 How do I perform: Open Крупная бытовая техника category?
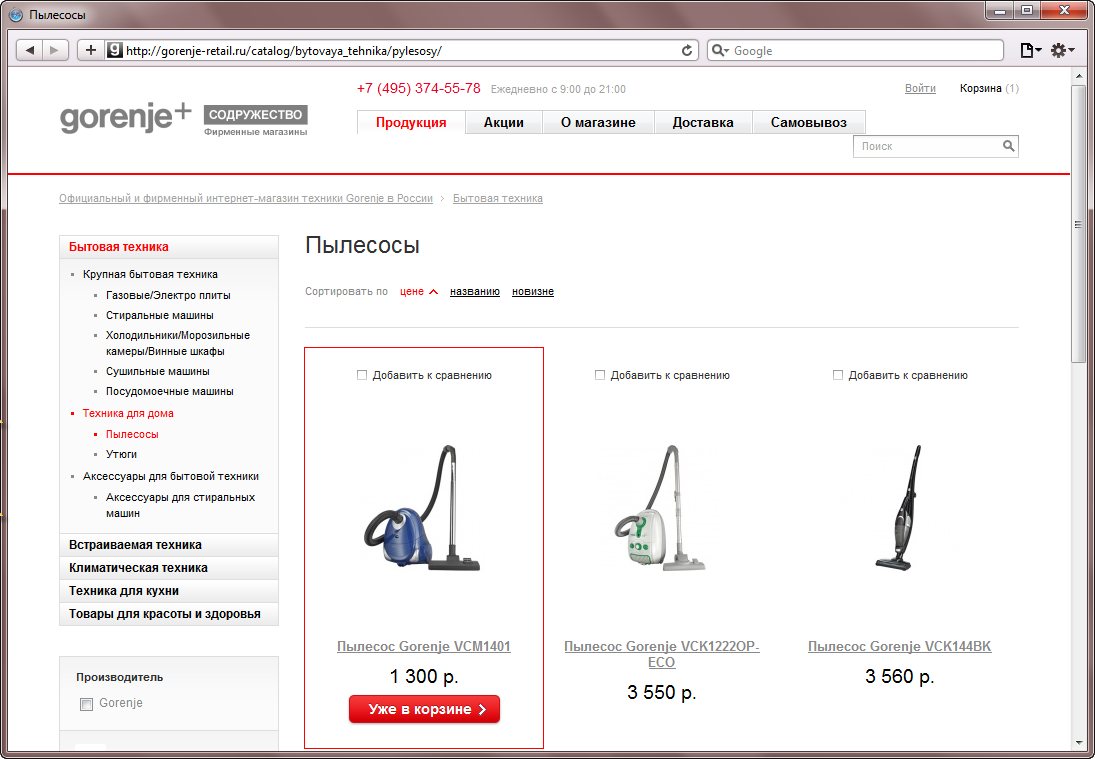point(150,274)
